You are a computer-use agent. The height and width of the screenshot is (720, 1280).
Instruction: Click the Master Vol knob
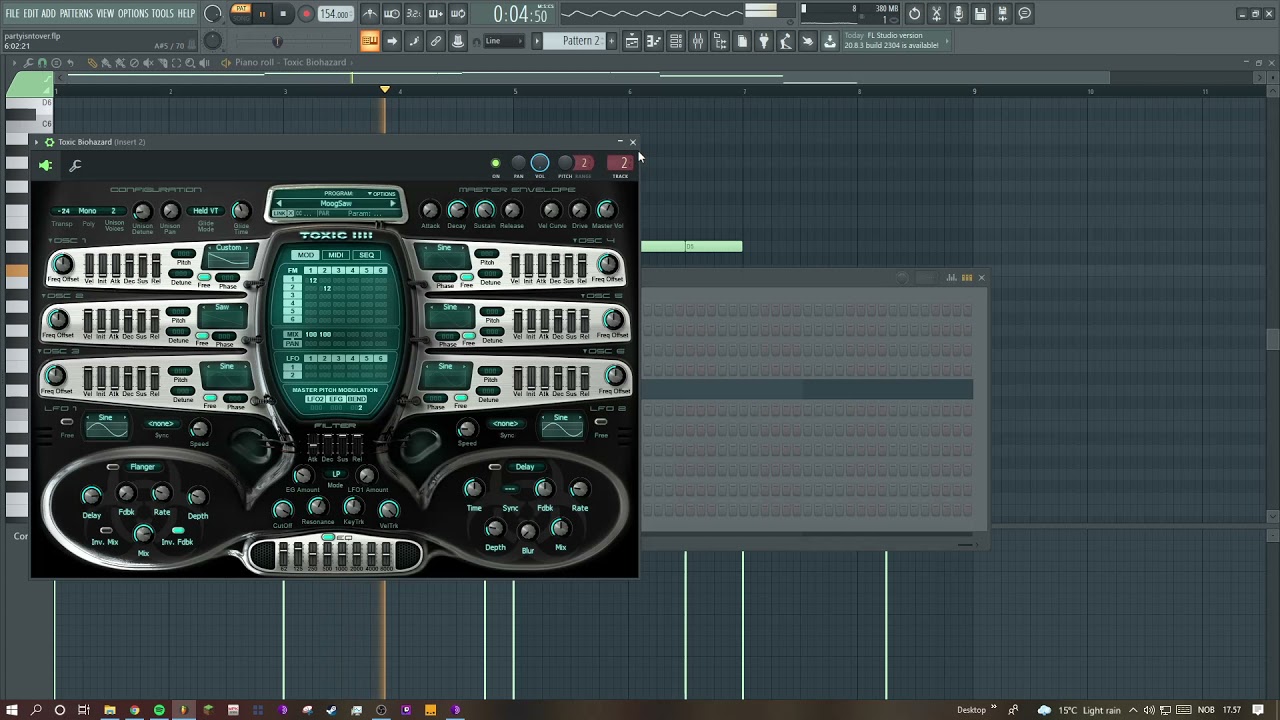[606, 210]
